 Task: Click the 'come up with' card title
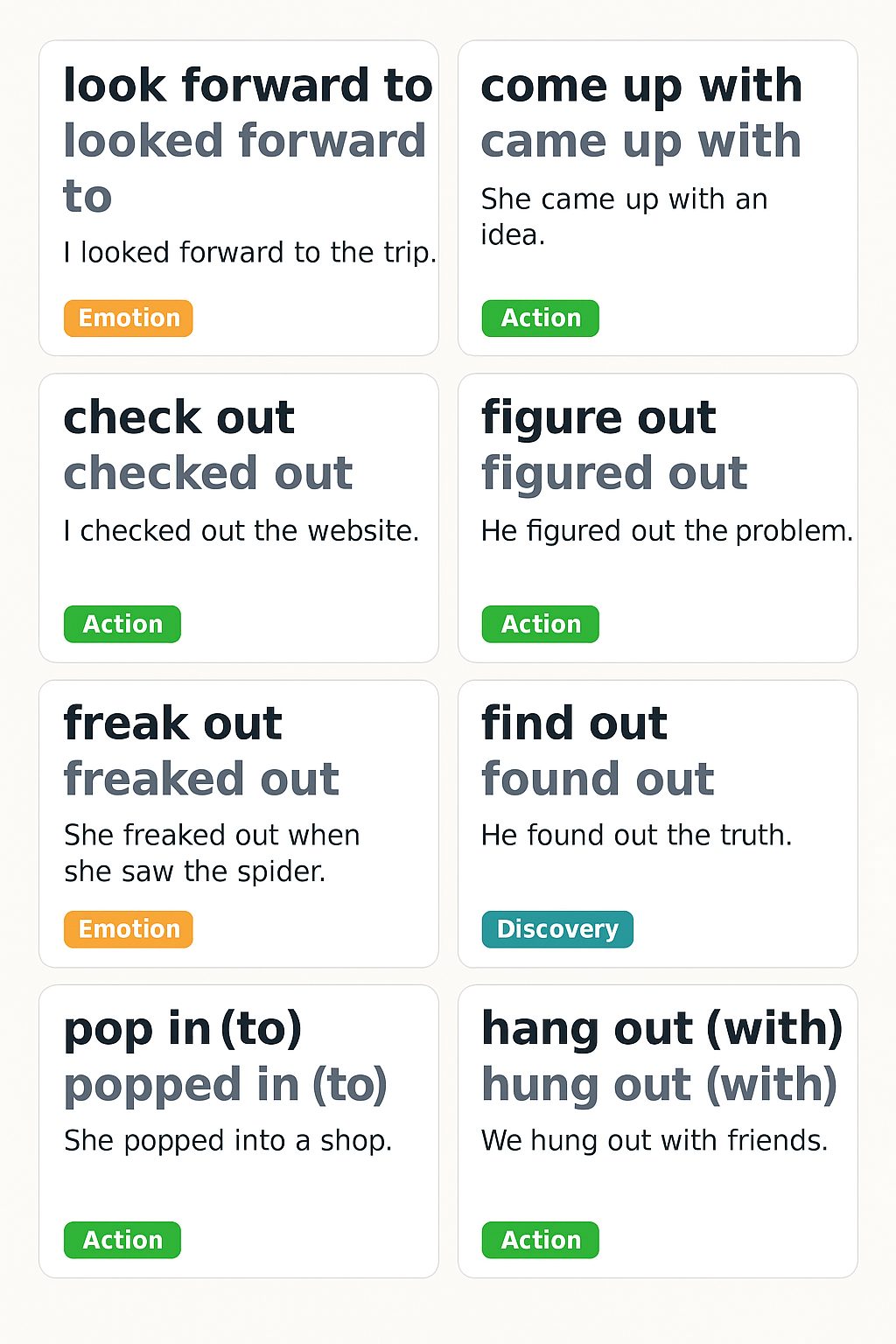tap(641, 86)
